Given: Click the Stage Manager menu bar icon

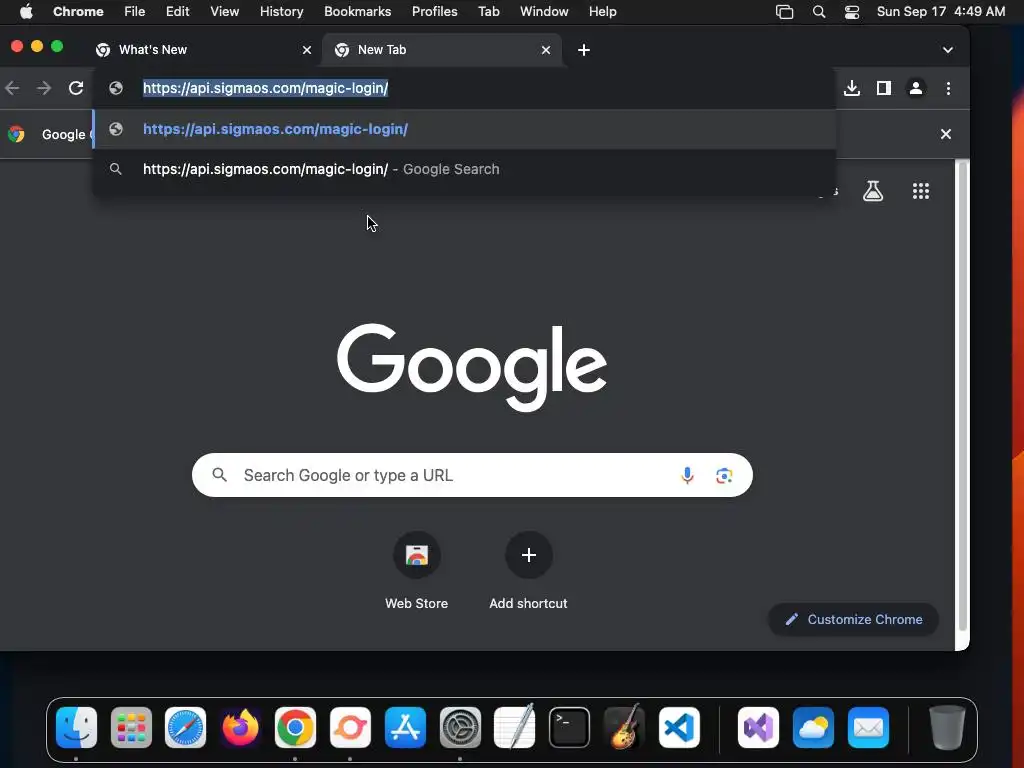Looking at the screenshot, I should (x=784, y=12).
